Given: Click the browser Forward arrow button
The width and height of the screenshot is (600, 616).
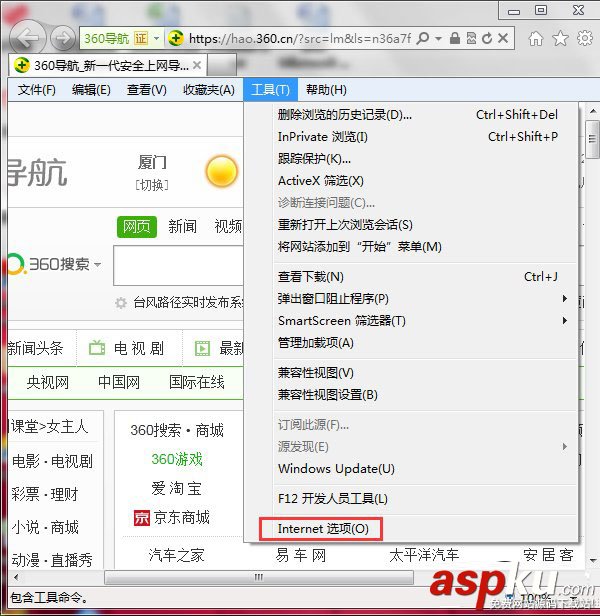Looking at the screenshot, I should pos(63,38).
